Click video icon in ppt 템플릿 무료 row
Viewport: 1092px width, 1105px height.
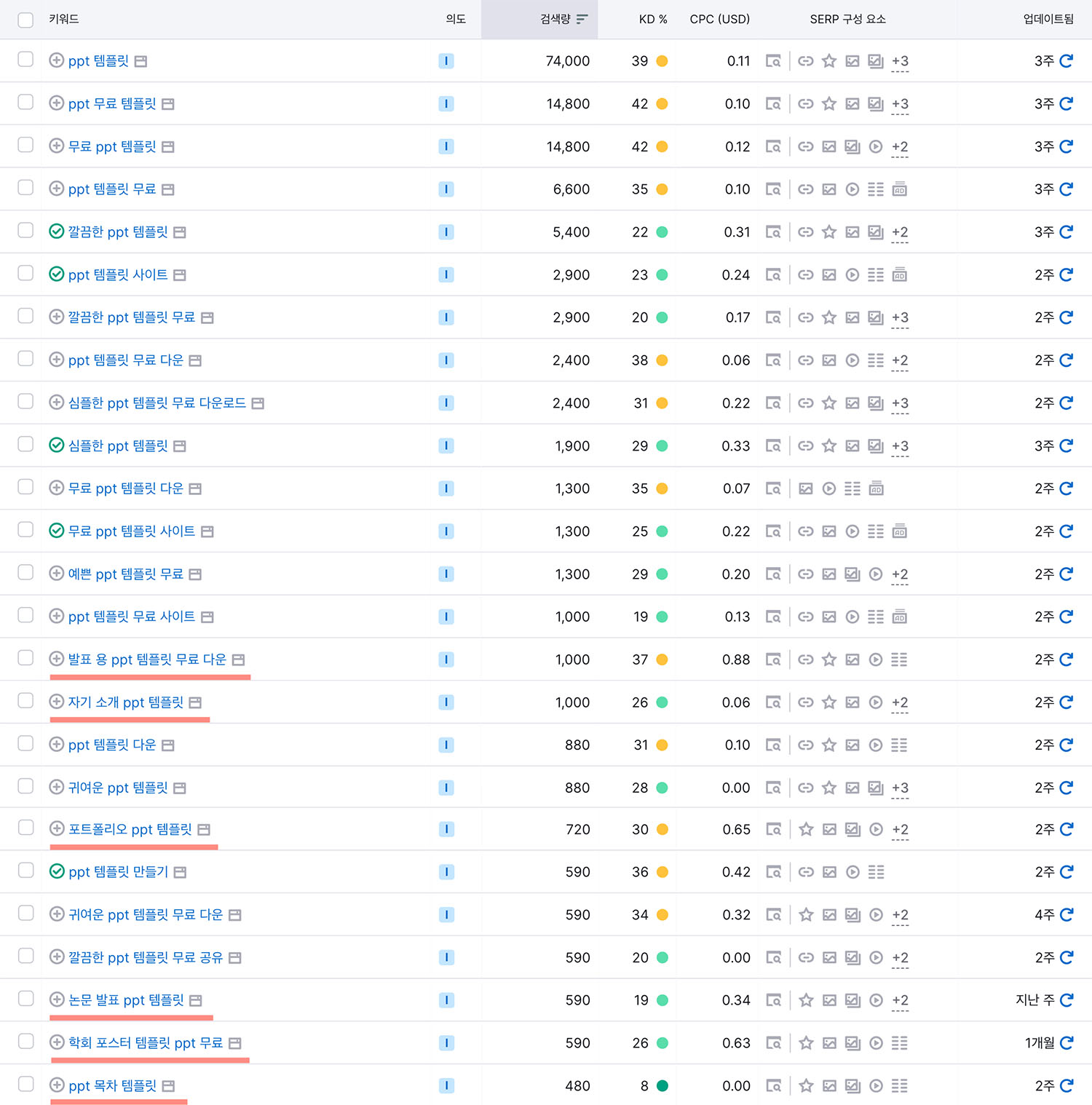tap(852, 189)
